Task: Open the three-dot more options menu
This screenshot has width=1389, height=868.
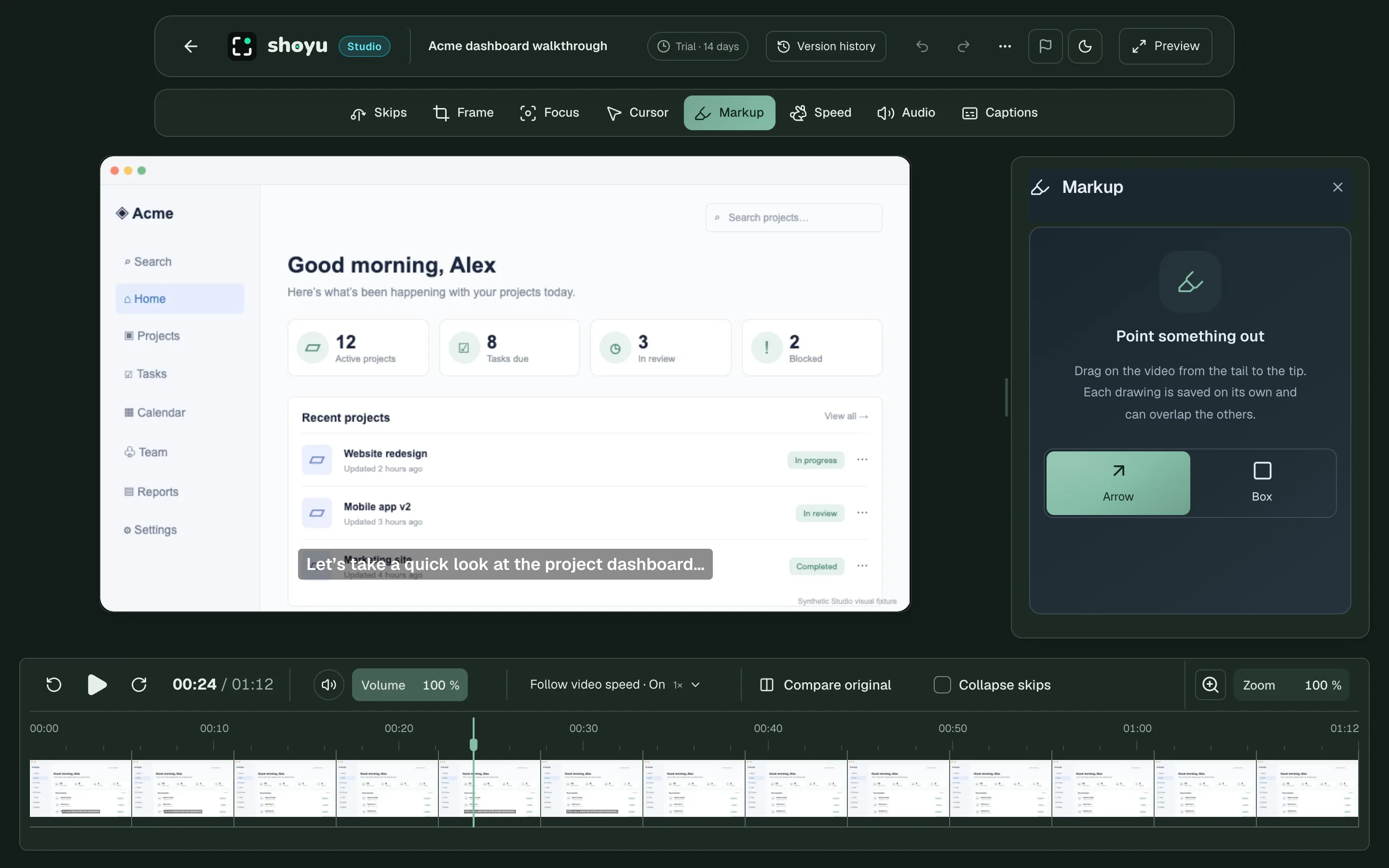Action: 1005,46
